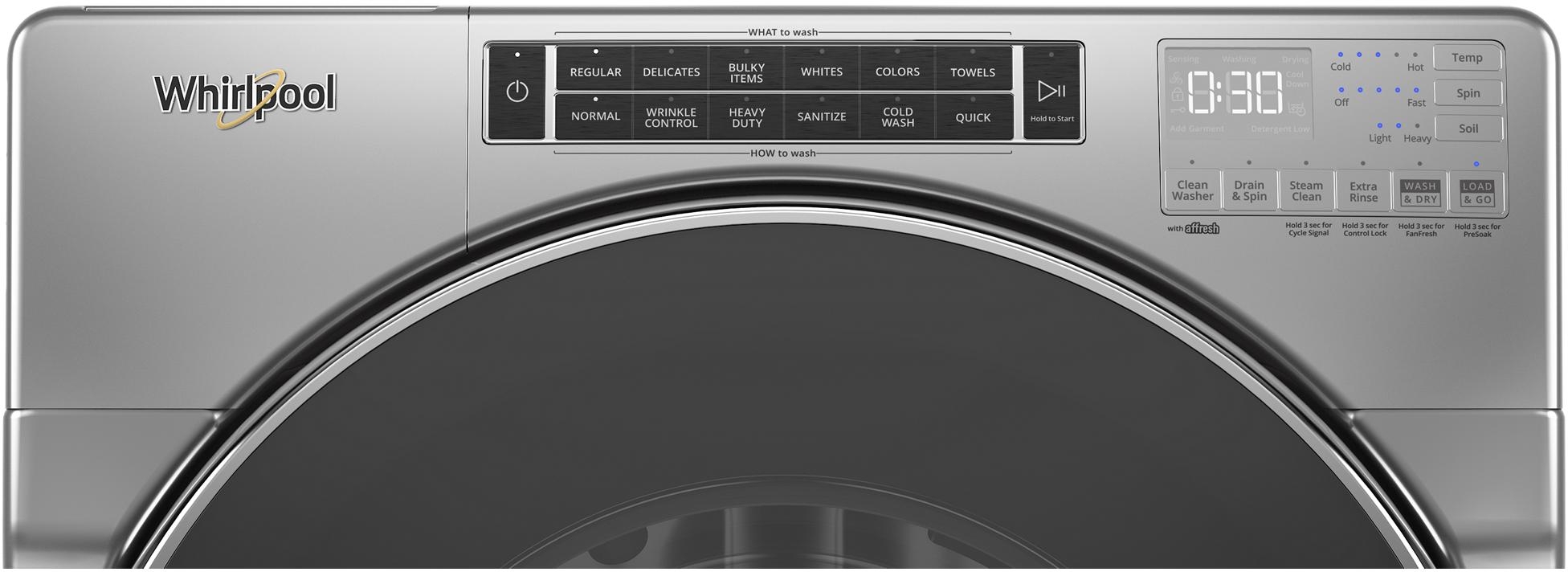This screenshot has width=1568, height=572.
Task: Tap the 'Cool Down' indicator on display
Action: tap(1296, 80)
